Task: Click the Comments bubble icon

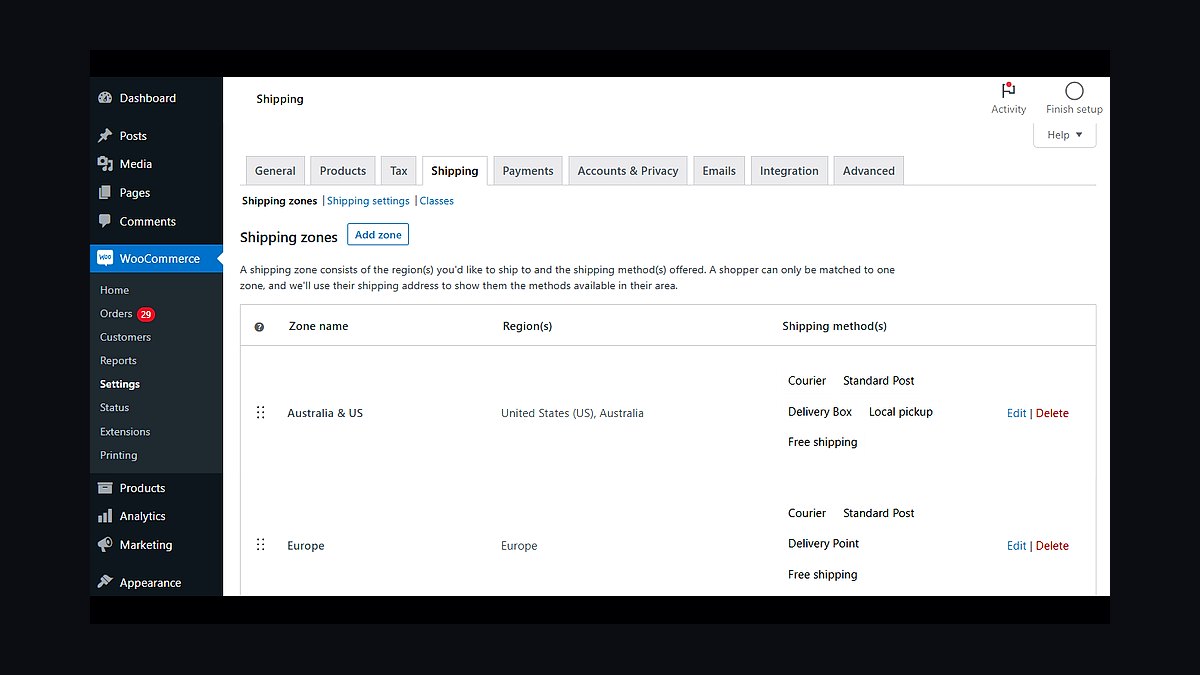Action: (x=105, y=222)
